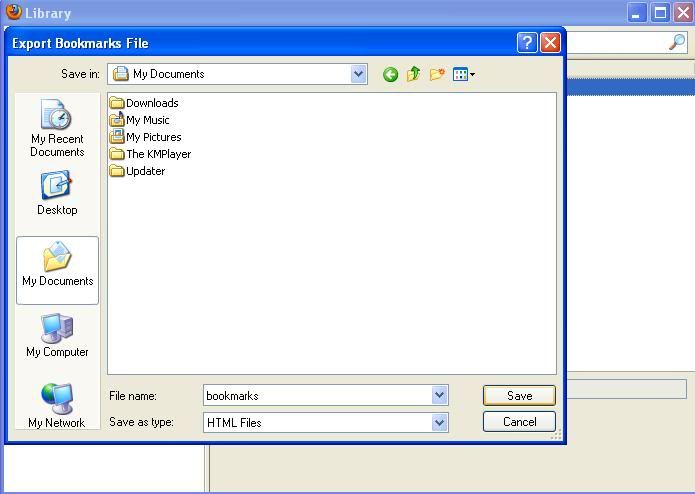695x494 pixels.
Task: Open the View menu icon
Action: 464,74
